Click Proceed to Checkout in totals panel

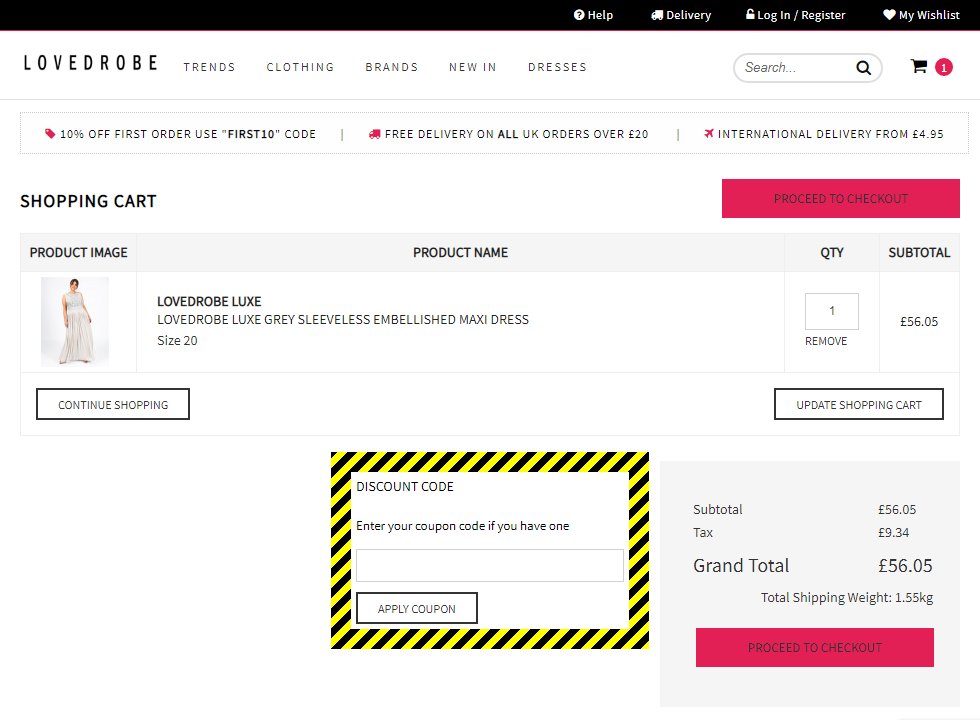coord(814,648)
